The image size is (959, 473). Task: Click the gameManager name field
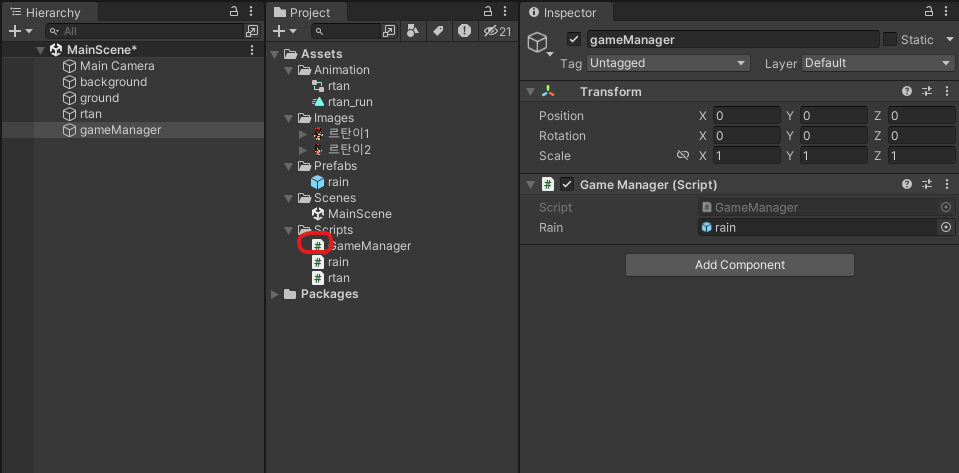(733, 40)
